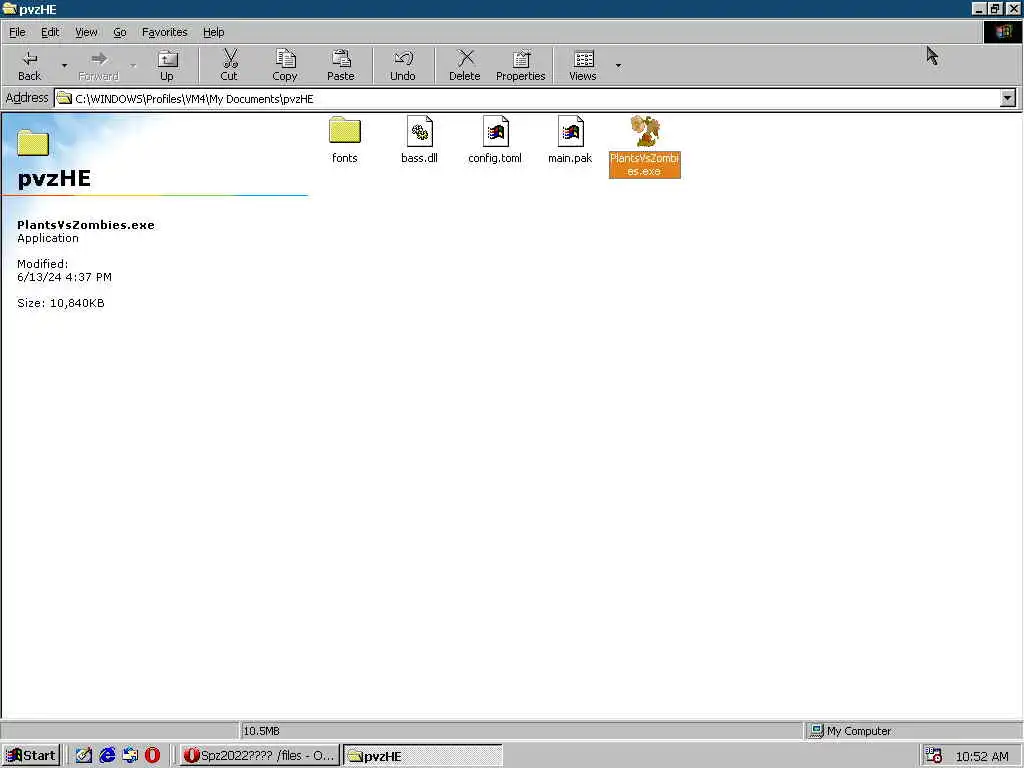Restore down the pvzHE window

[995, 8]
